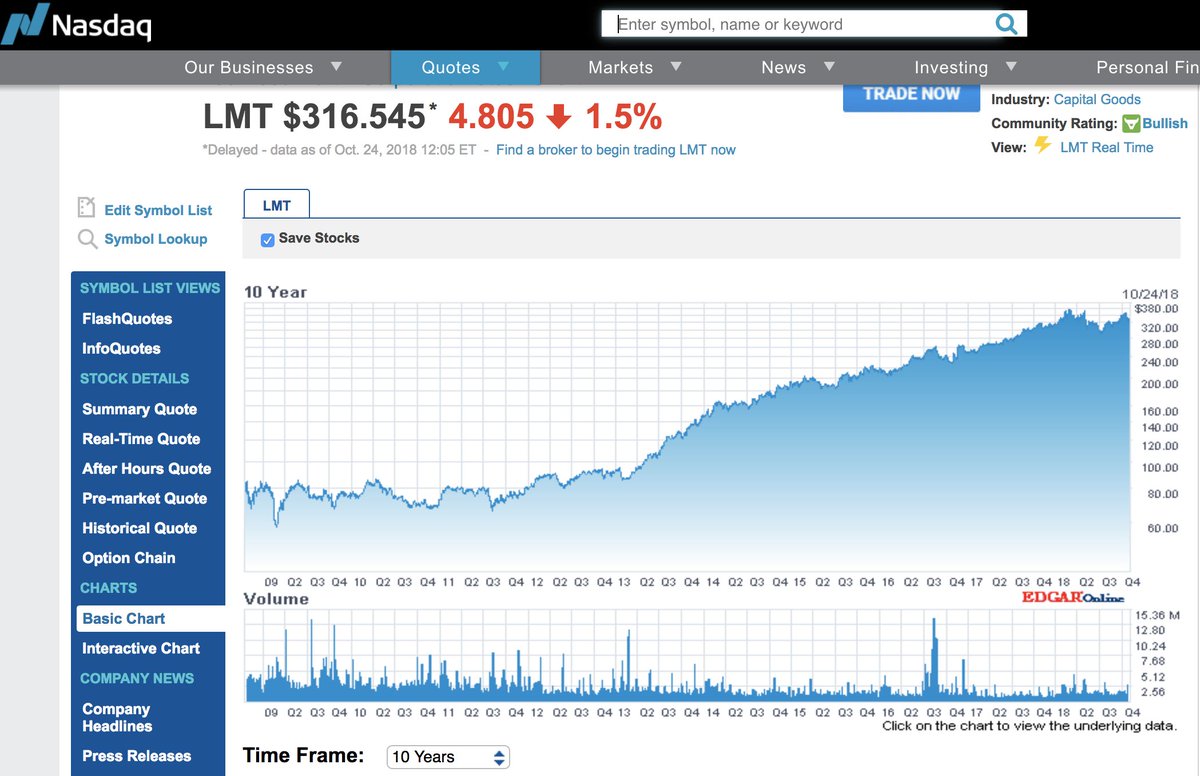Image resolution: width=1200 pixels, height=776 pixels.
Task: Open the Bullish rating link
Action: click(1165, 124)
